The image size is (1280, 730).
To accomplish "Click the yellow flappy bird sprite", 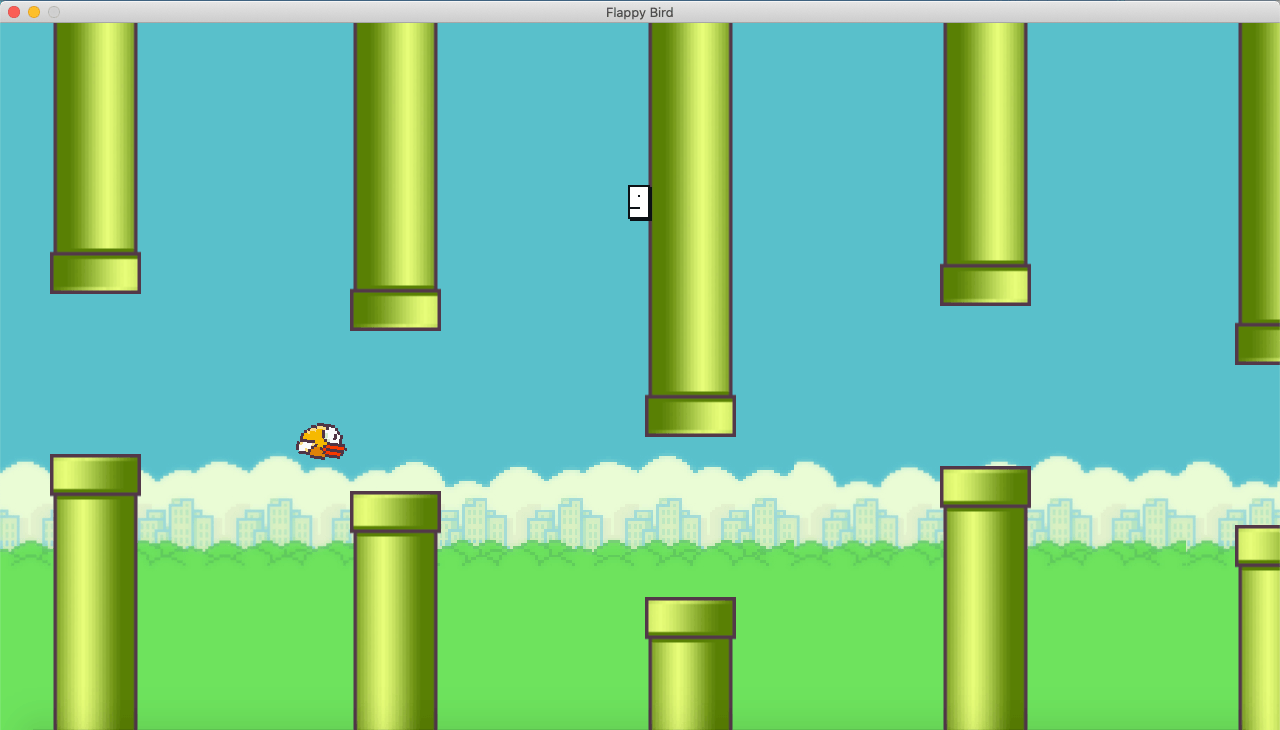I will [321, 441].
